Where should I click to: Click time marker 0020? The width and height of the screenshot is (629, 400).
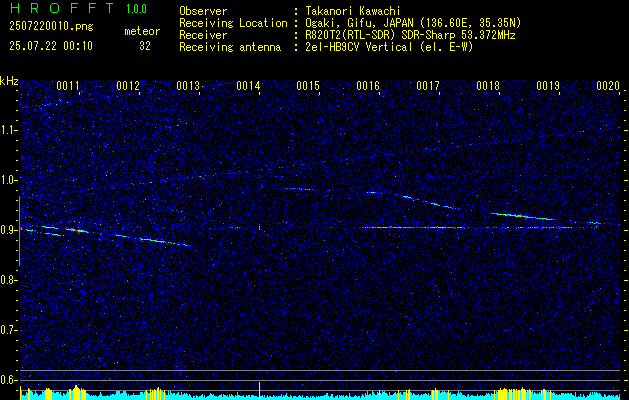coord(608,86)
